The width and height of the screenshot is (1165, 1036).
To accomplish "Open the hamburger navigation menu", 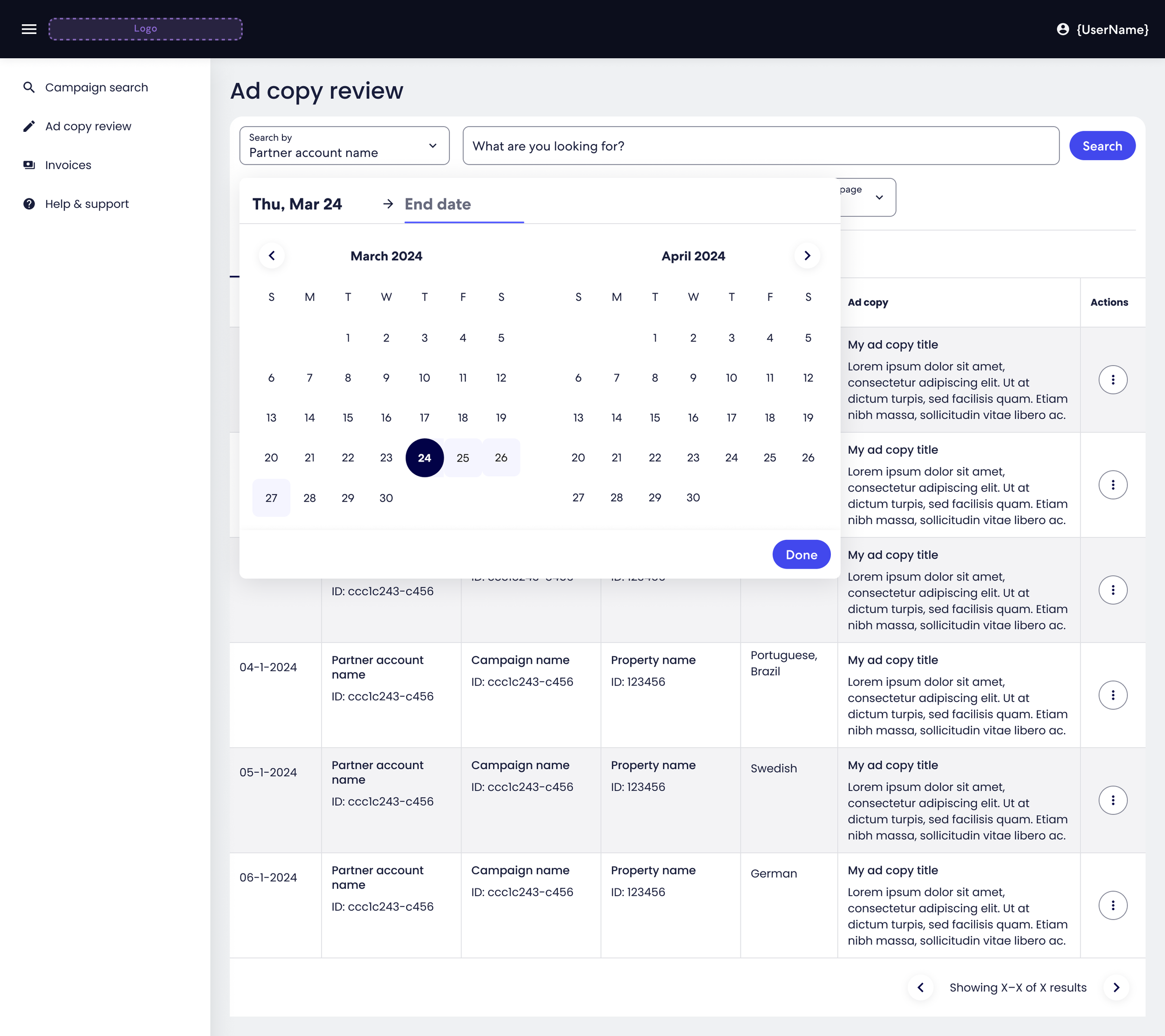I will click(28, 29).
